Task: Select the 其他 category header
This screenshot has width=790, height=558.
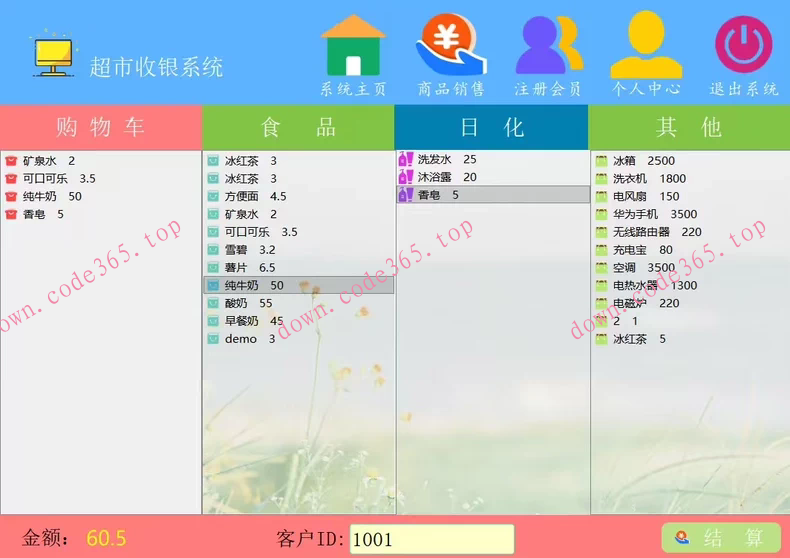Action: (x=689, y=127)
